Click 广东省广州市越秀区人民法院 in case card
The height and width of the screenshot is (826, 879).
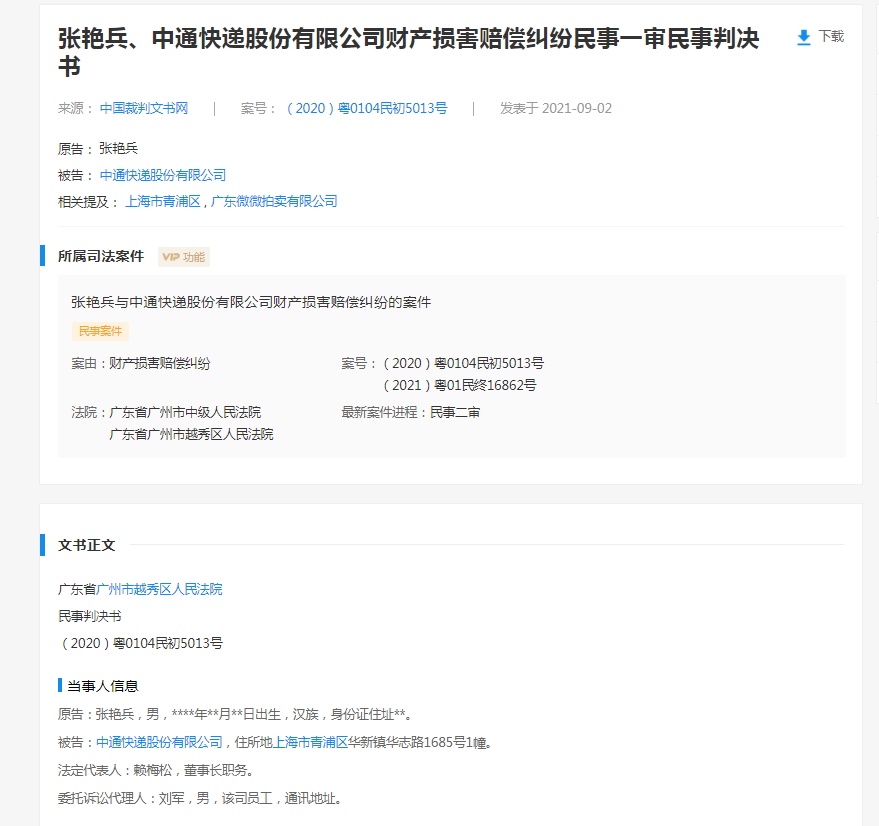pyautogui.click(x=191, y=435)
